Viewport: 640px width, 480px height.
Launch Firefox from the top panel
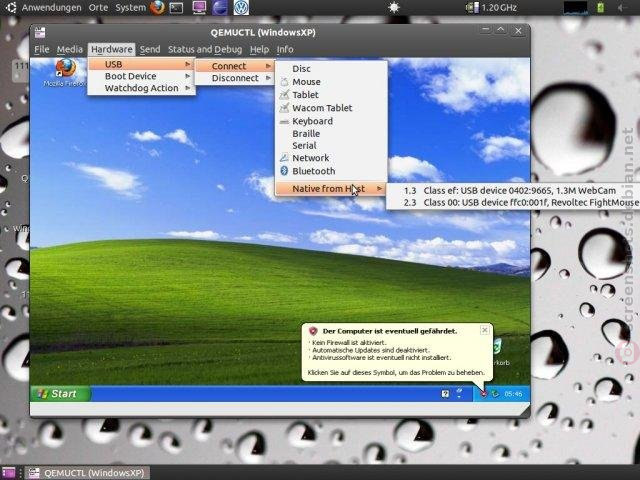(158, 7)
